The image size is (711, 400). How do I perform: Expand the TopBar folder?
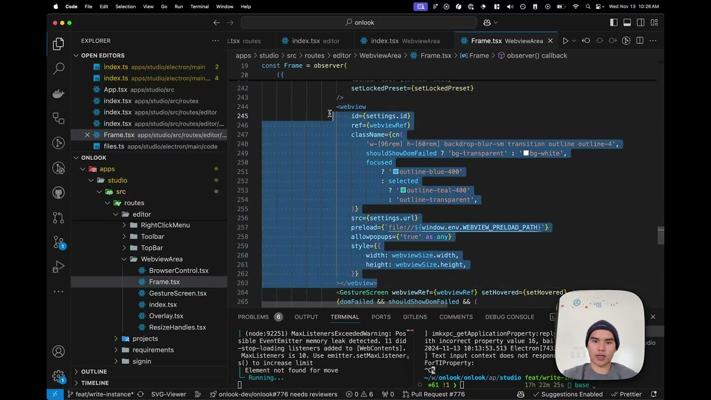coord(151,248)
